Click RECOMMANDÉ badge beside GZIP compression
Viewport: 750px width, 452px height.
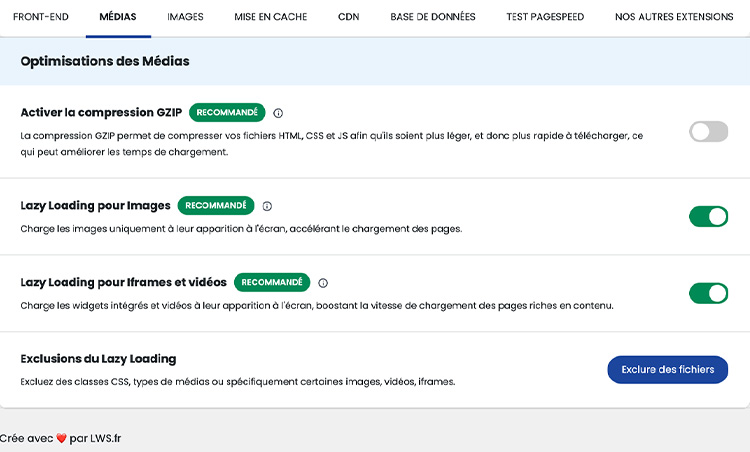[x=227, y=112]
